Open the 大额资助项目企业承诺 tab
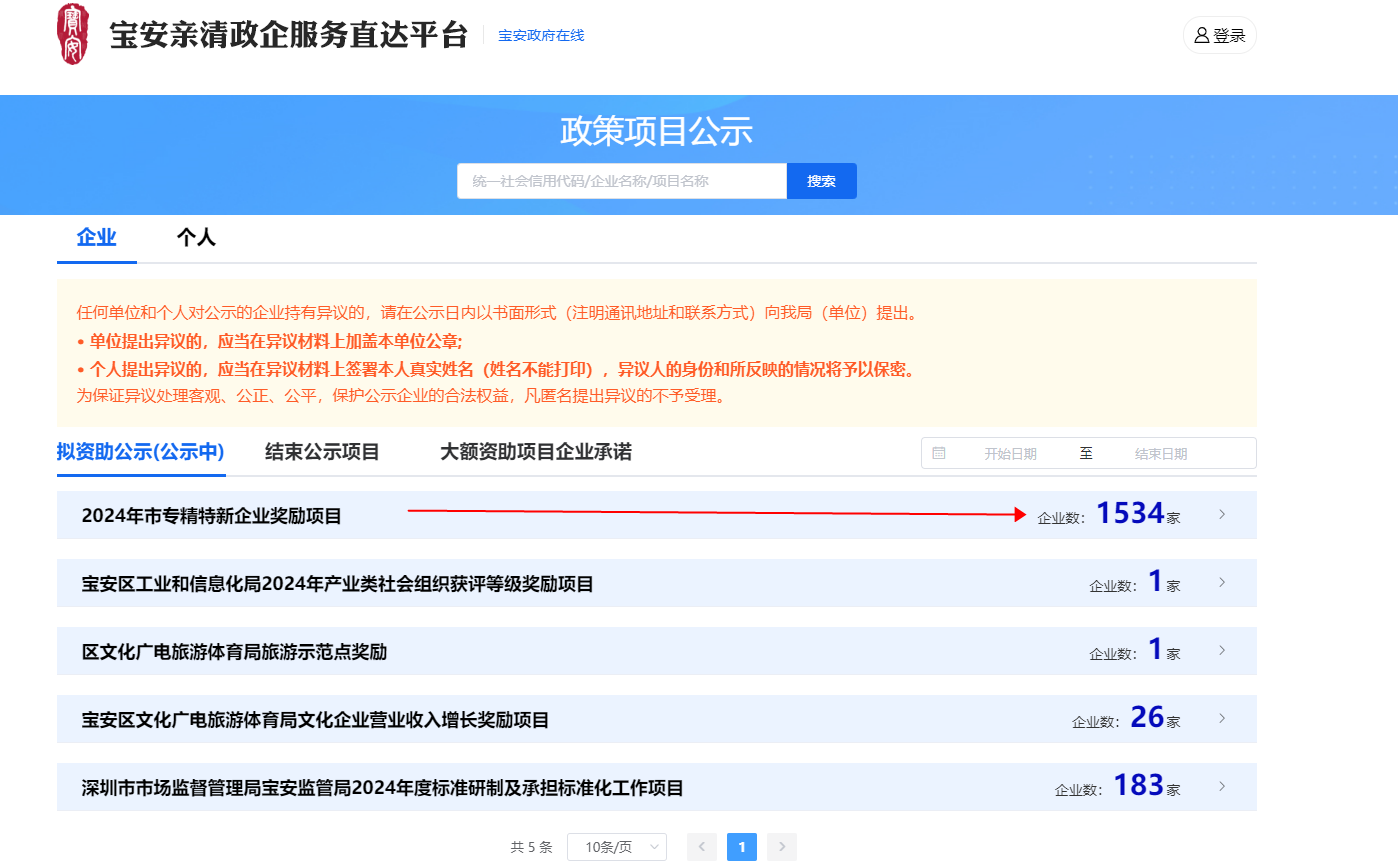 (x=536, y=452)
